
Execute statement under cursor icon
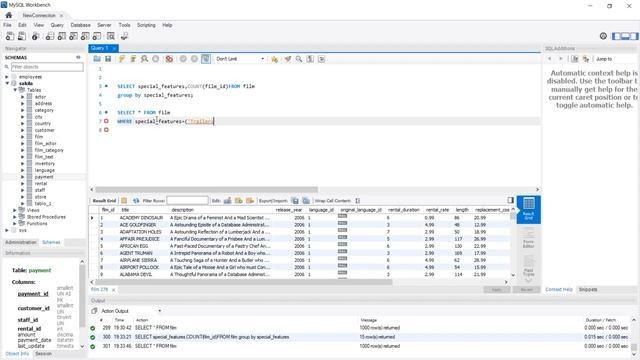click(x=133, y=59)
